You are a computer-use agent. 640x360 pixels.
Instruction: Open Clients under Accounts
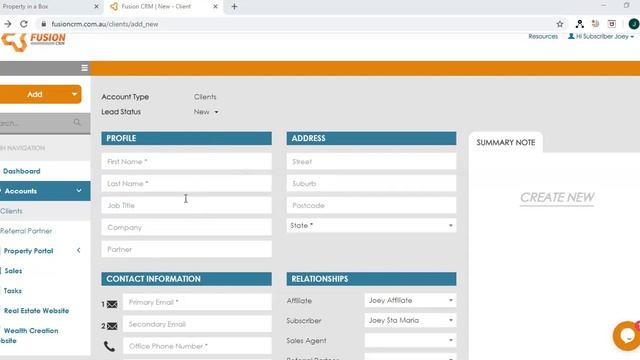11,211
